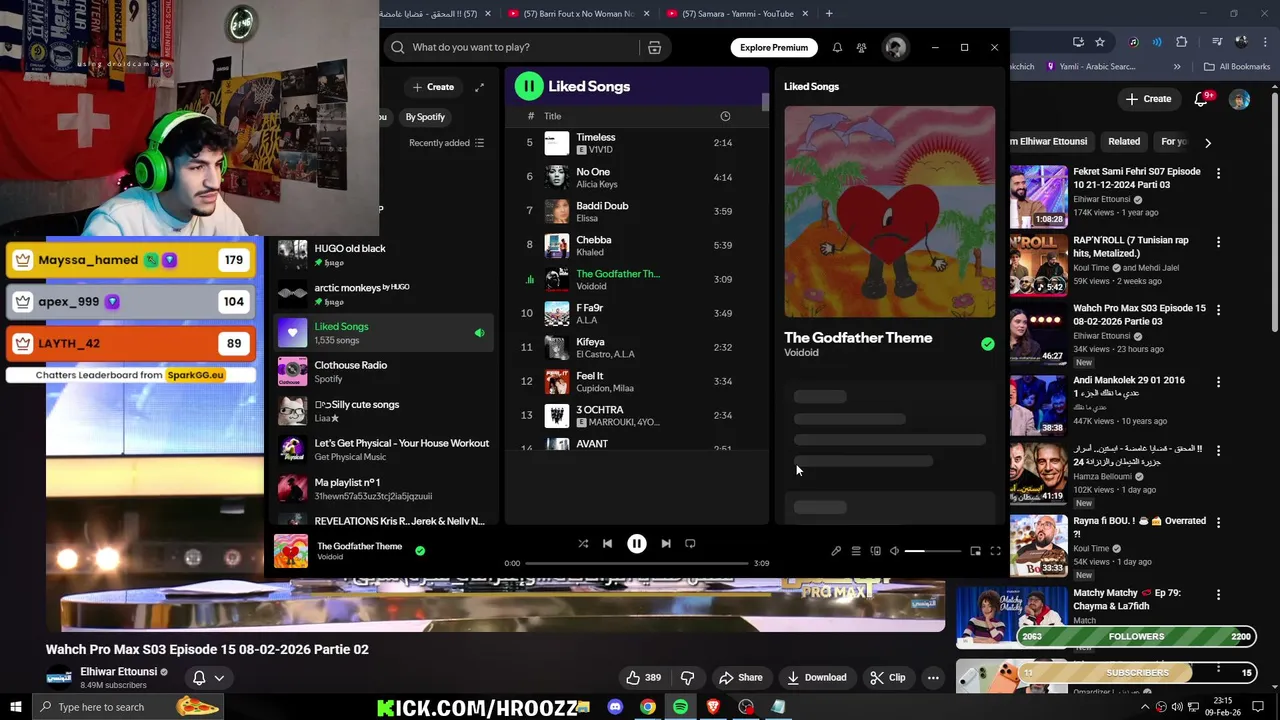This screenshot has height=720, width=1280.
Task: Click the Spotify song progress bar
Action: point(637,563)
